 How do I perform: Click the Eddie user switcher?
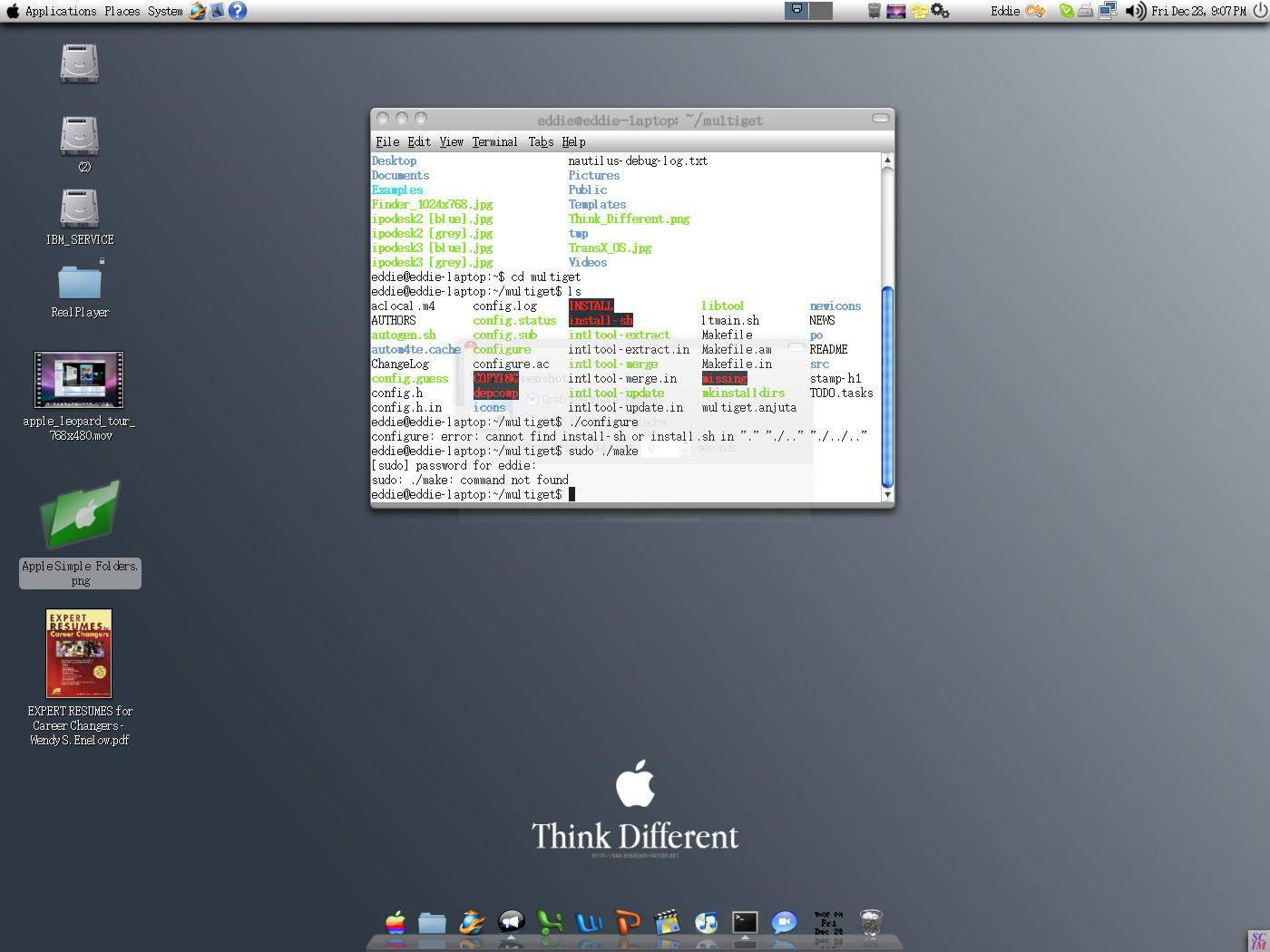1005,11
